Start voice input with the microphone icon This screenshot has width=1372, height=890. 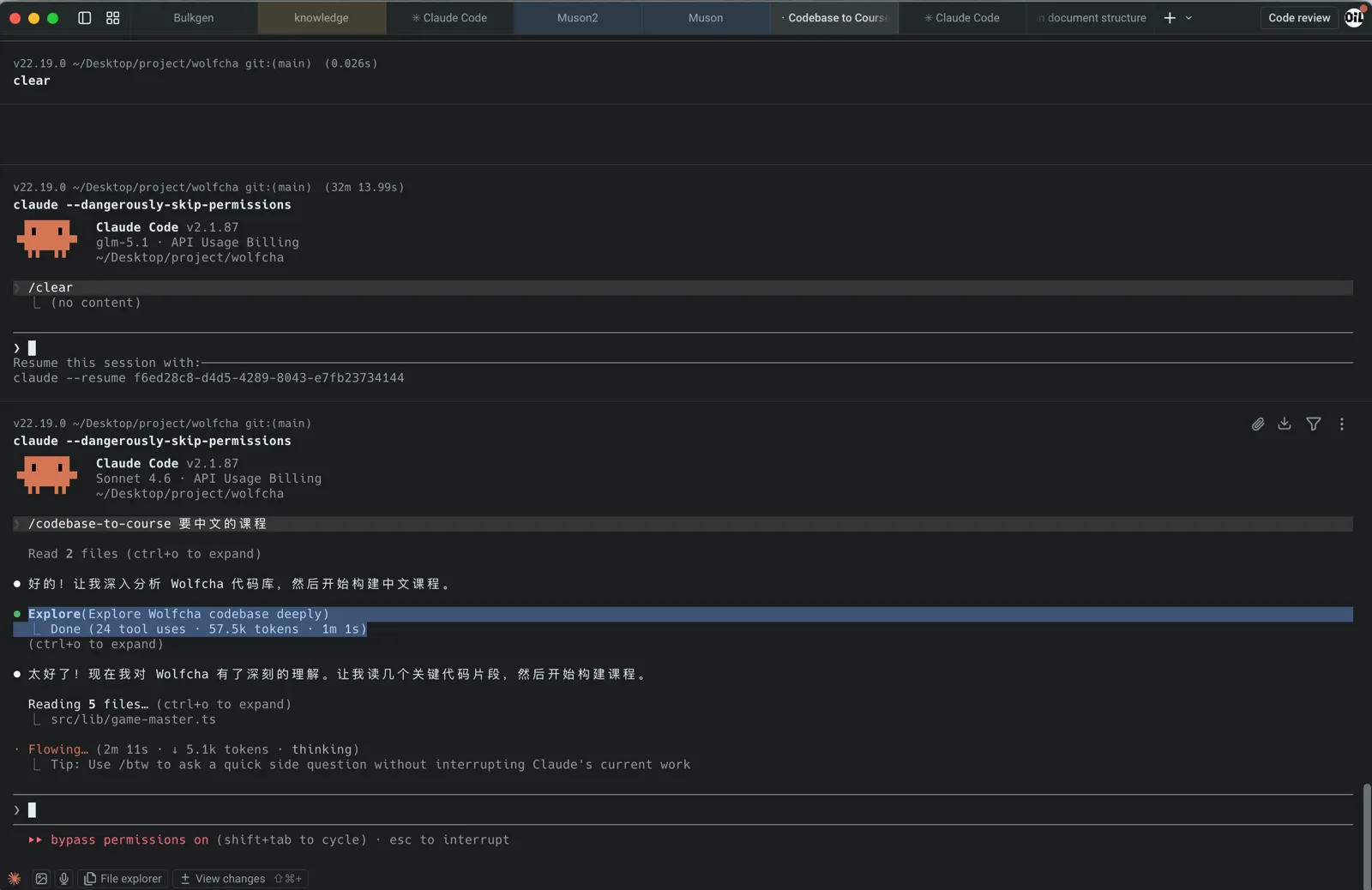tap(63, 878)
